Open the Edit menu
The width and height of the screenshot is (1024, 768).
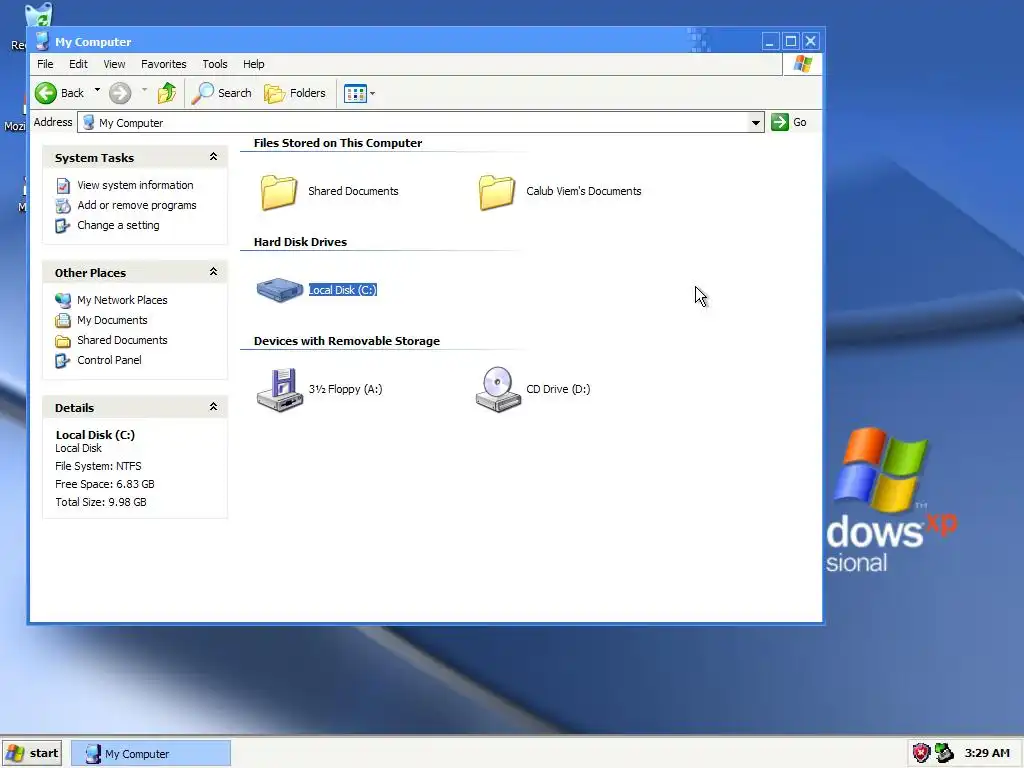[x=78, y=64]
